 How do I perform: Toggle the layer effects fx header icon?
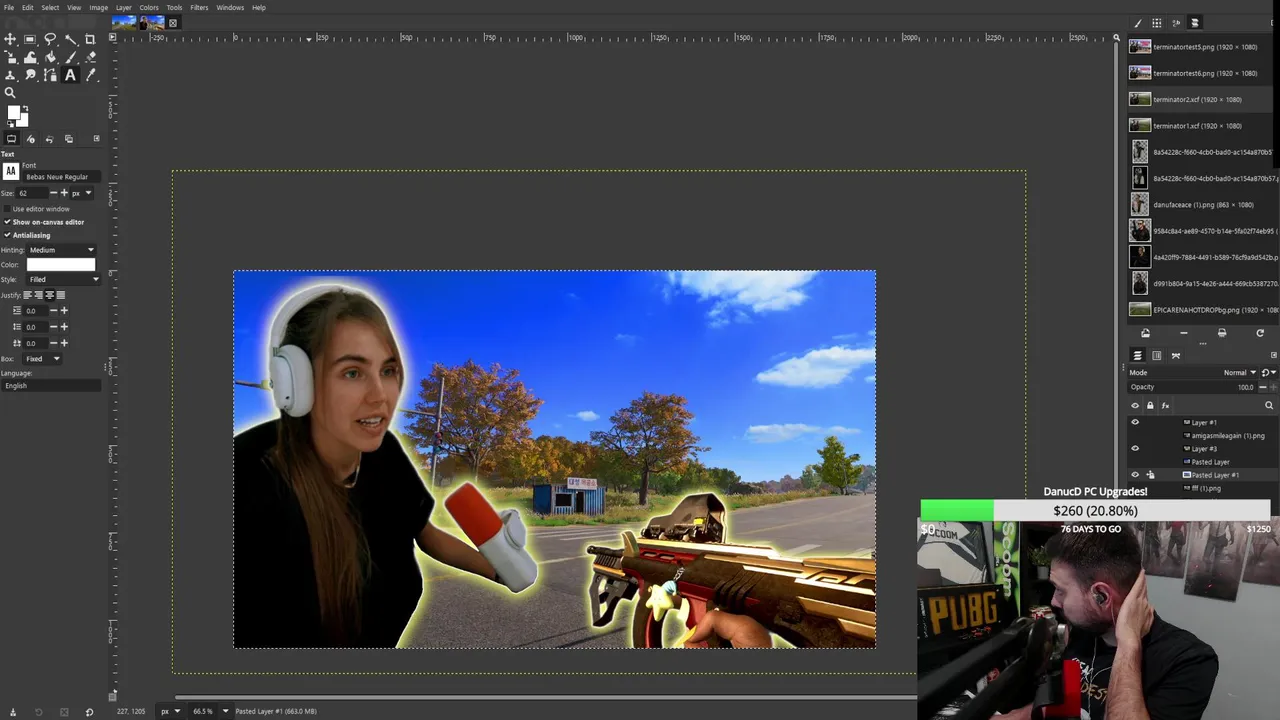click(1165, 405)
